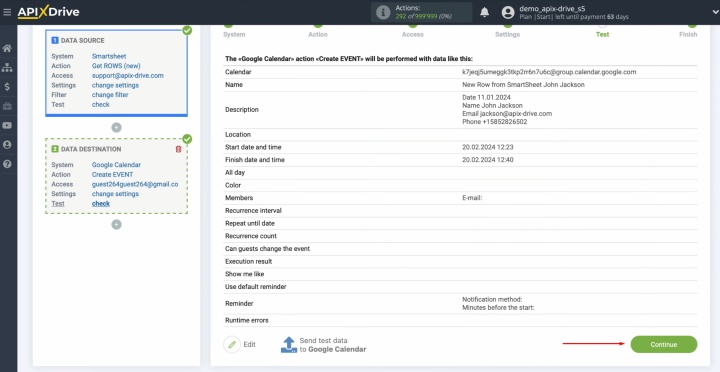Click finish value 20.02.2024 12:40
This screenshot has width=720, height=372.
pyautogui.click(x=488, y=160)
